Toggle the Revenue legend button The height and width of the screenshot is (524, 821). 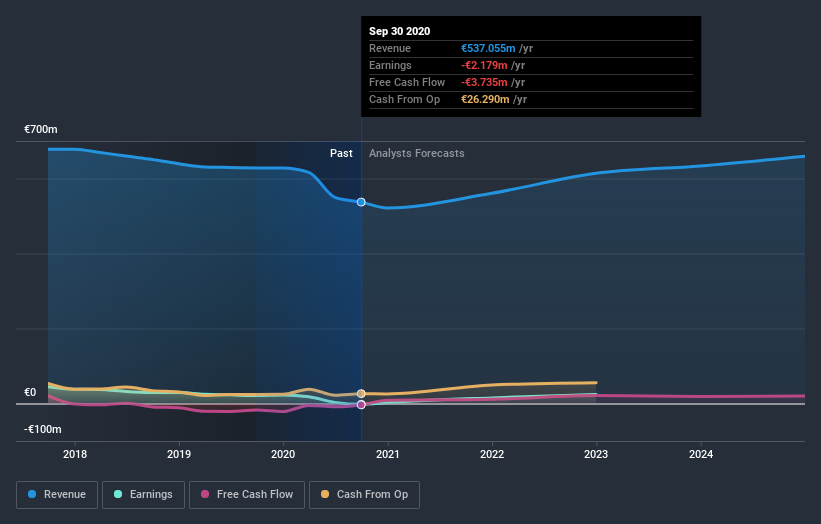pos(57,495)
